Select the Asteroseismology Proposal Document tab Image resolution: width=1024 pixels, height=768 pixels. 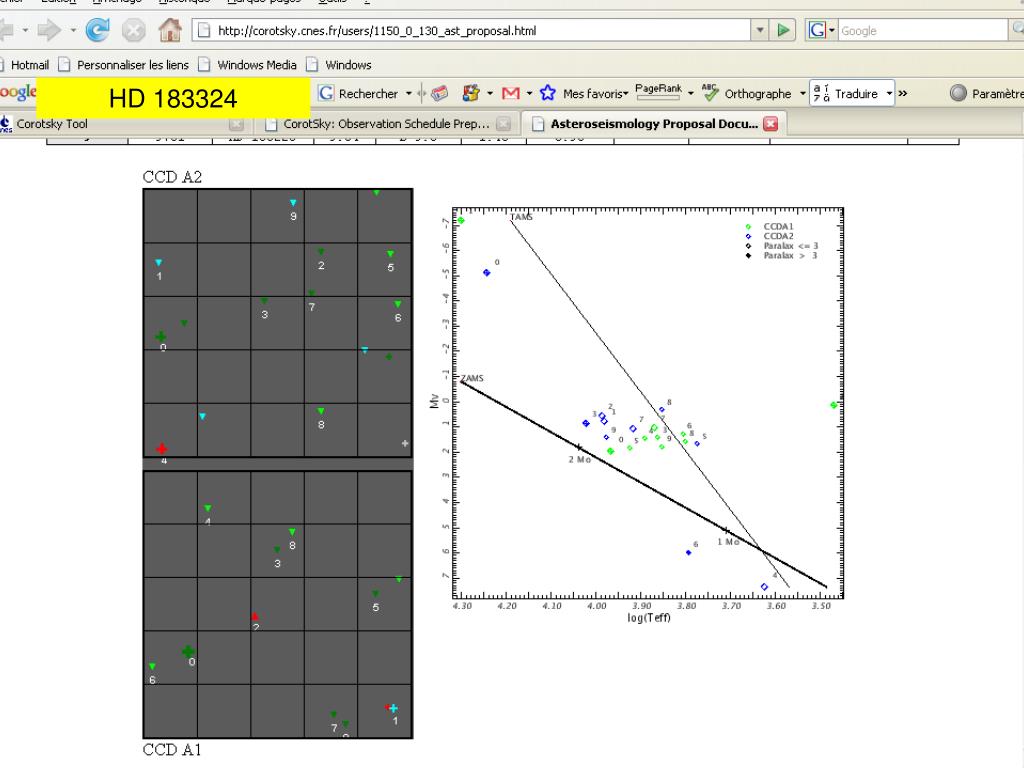point(654,123)
